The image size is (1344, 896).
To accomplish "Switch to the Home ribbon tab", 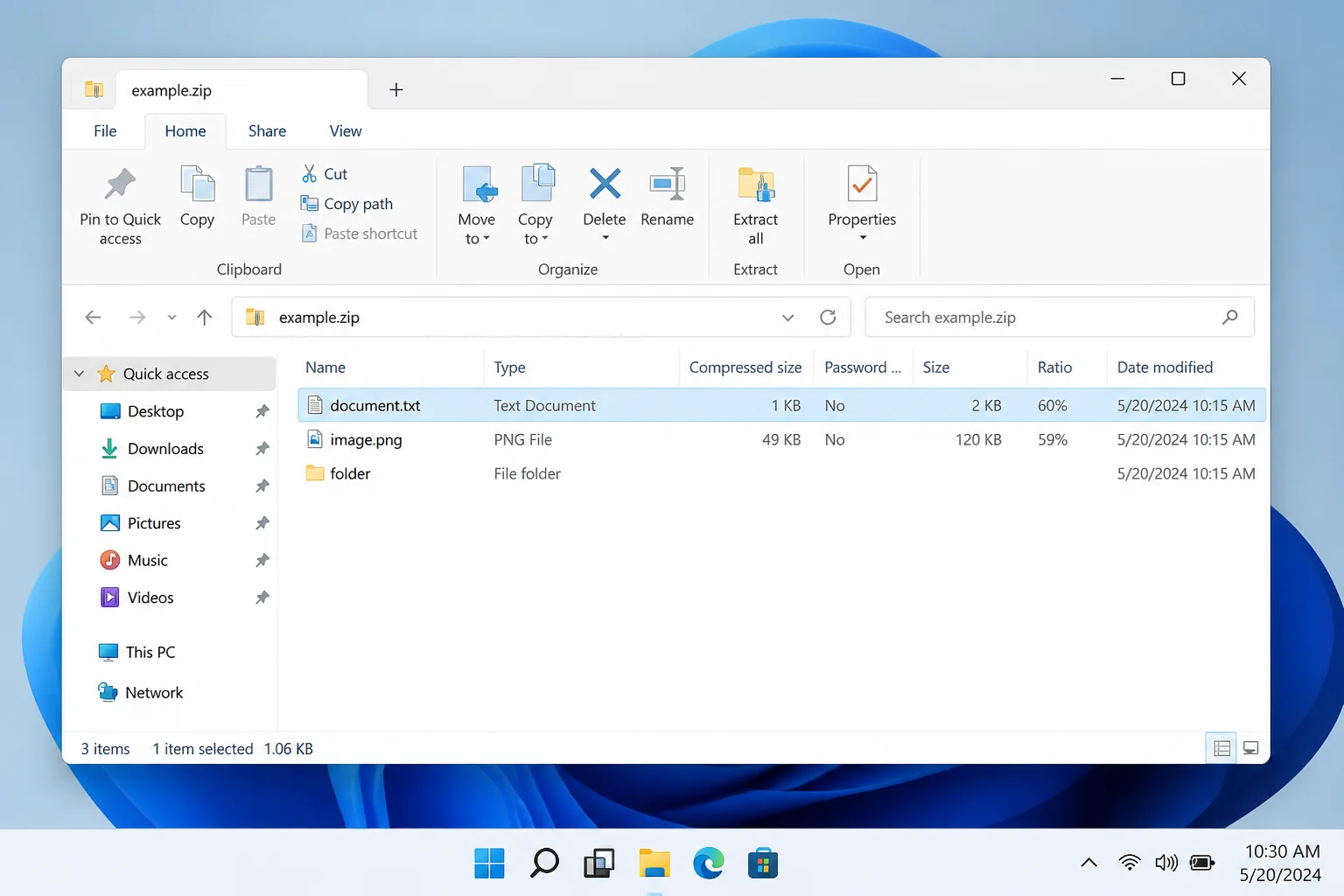I will [x=185, y=131].
